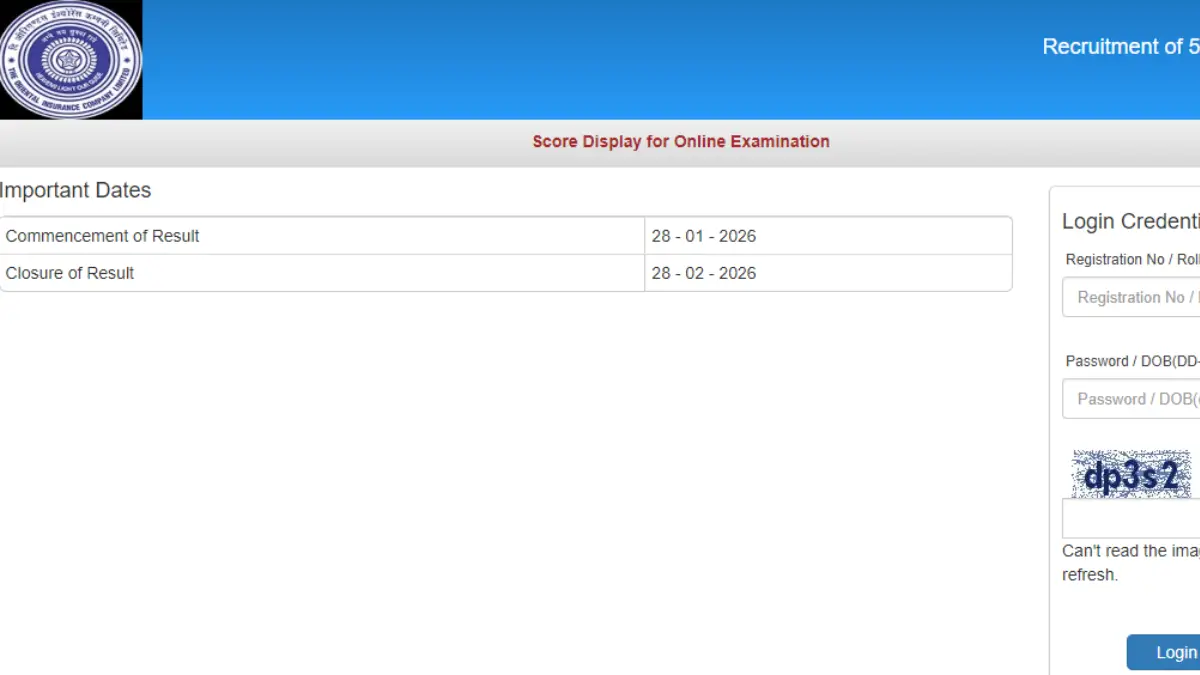This screenshot has width=1200, height=675.
Task: Click the "Can't read the image" text
Action: [x=1130, y=551]
